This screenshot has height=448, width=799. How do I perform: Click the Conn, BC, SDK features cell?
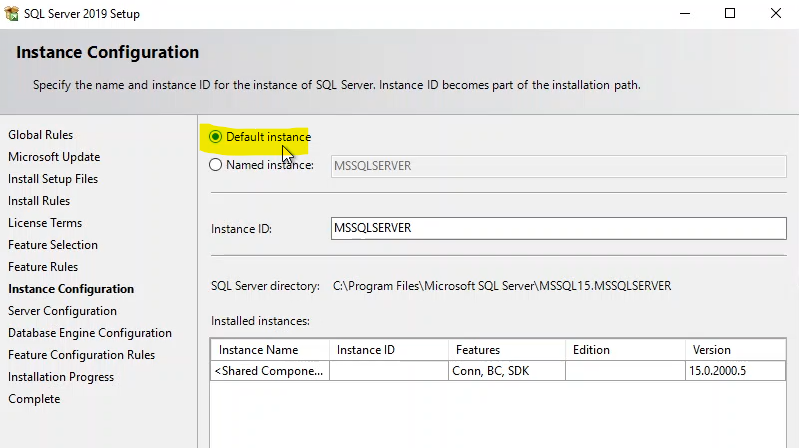pos(507,371)
